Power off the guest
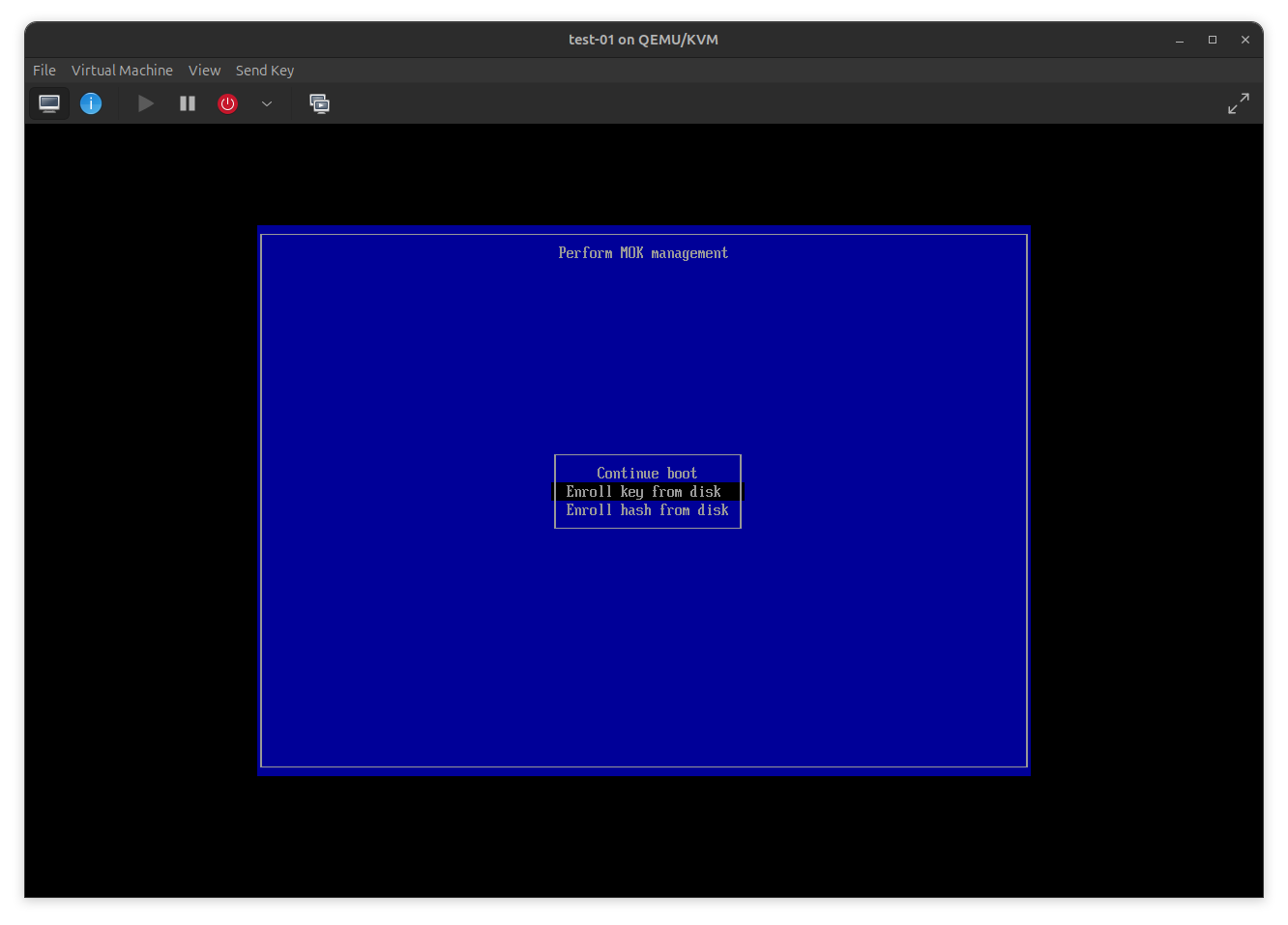Image resolution: width=1288 pixels, height=925 pixels. (x=227, y=103)
